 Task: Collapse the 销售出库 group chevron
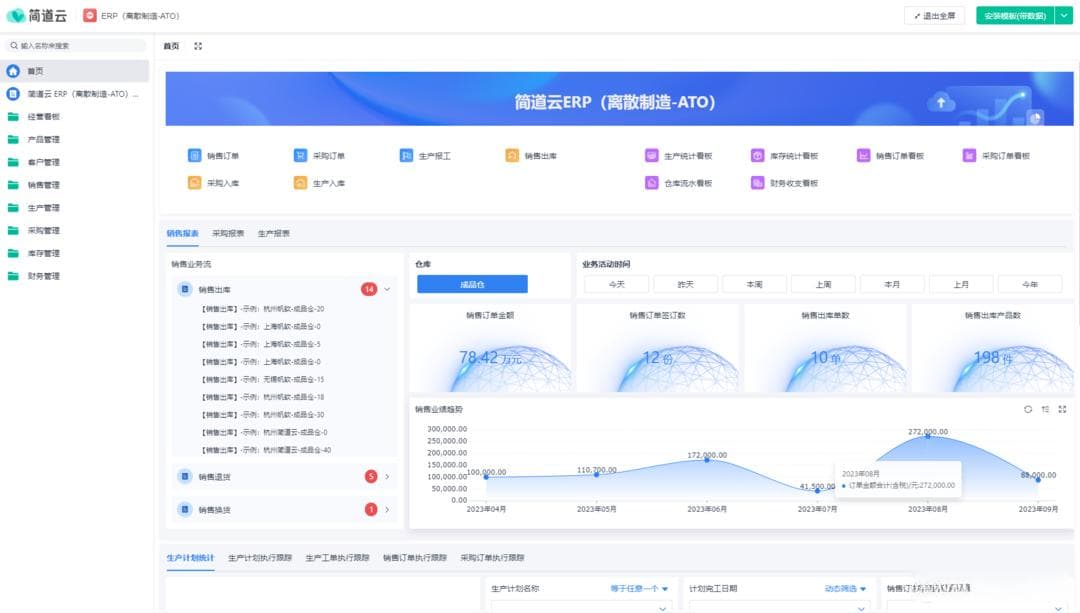[x=387, y=289]
